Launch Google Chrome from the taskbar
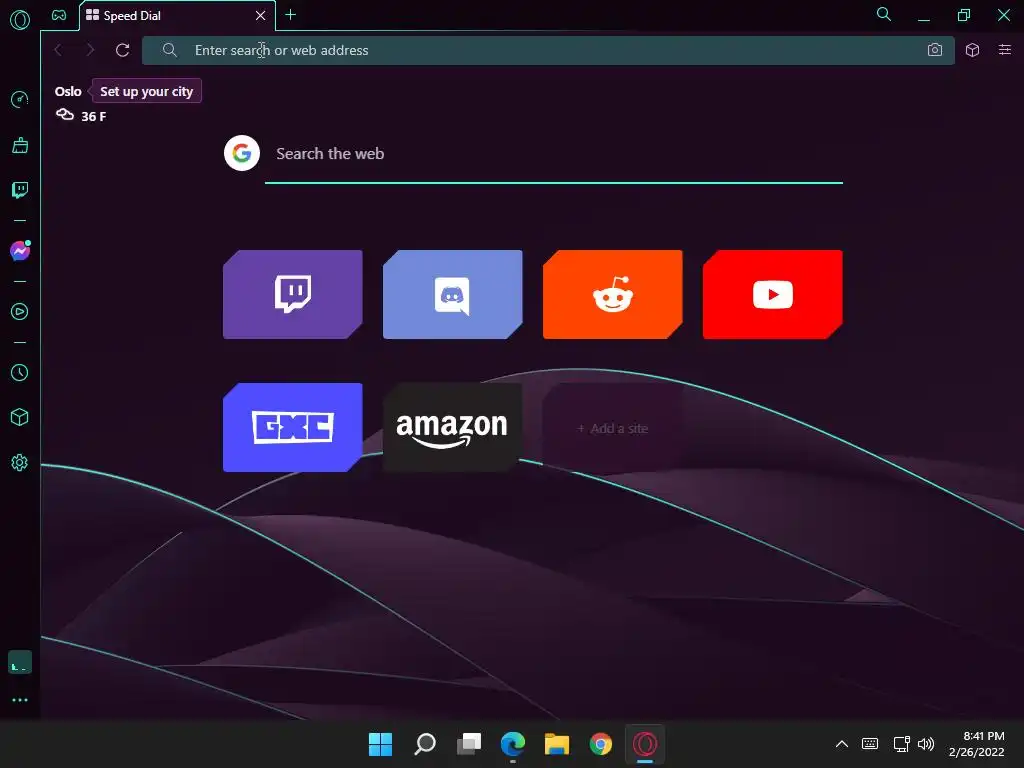1024x768 pixels. 601,744
